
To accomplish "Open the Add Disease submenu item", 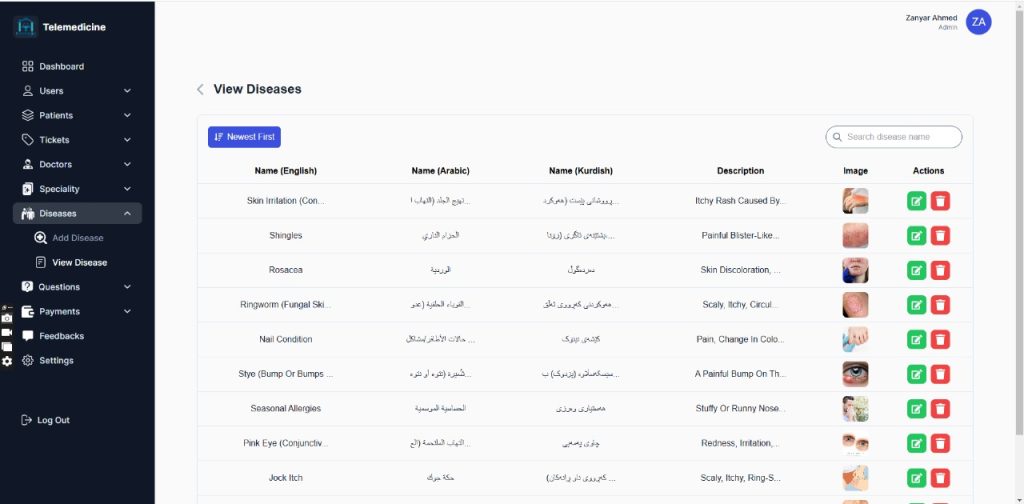I will (x=77, y=238).
